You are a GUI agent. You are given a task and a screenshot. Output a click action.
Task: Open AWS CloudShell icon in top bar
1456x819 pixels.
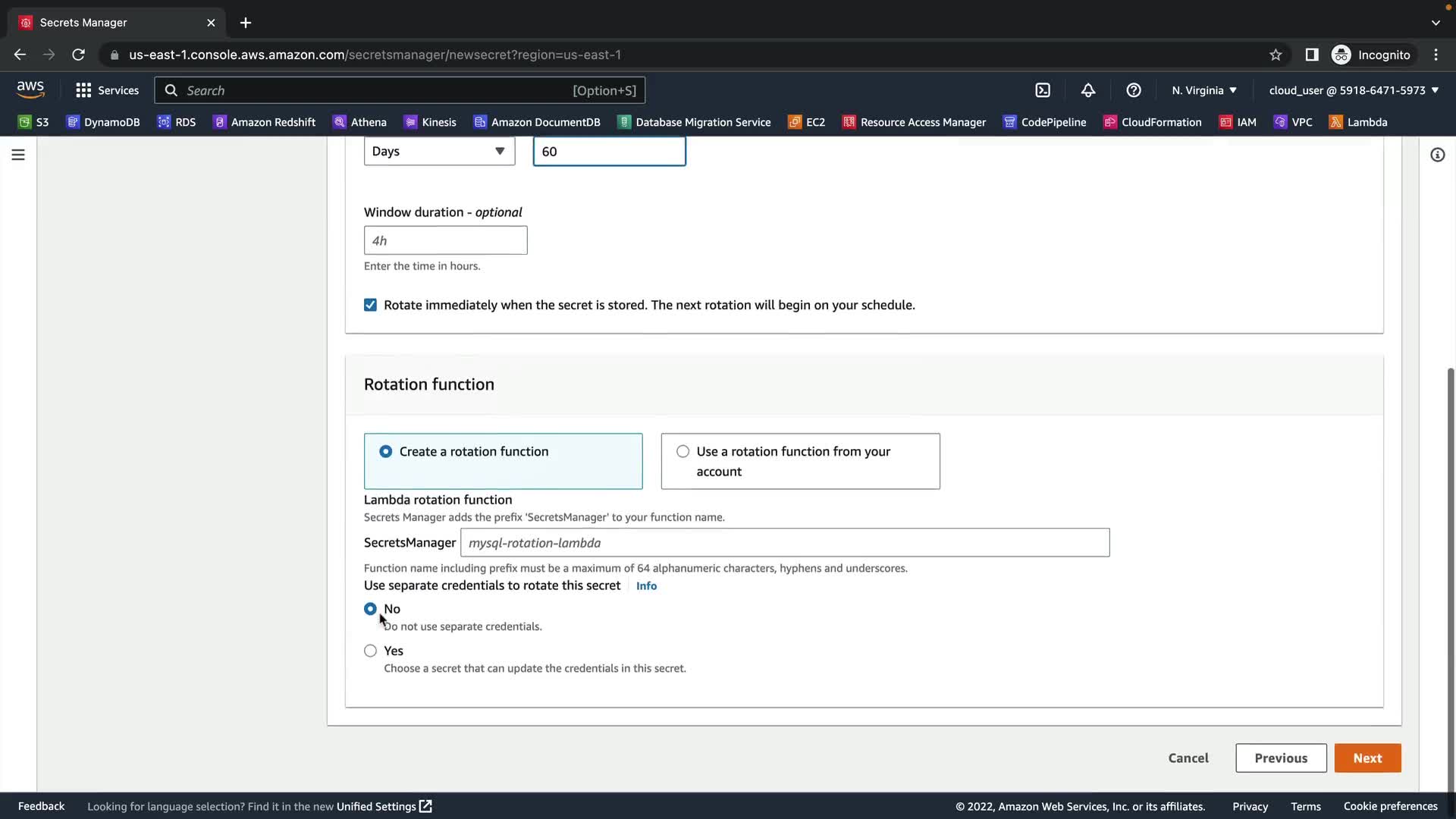[x=1043, y=90]
